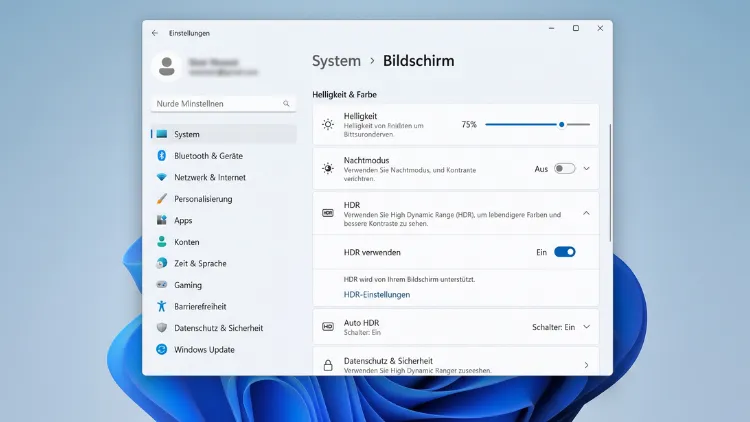Viewport: 750px width, 422px height.
Task: Open the Apps settings page
Action: [224, 220]
